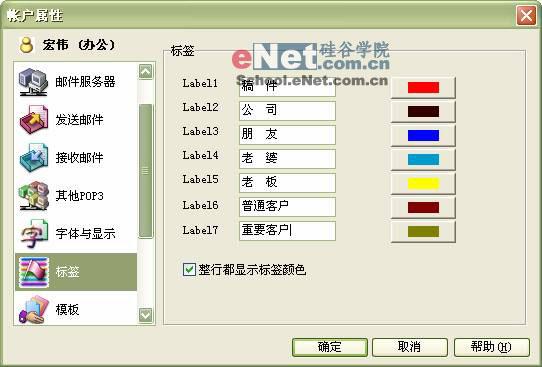Click the Label7 field containing 重要客户
This screenshot has width=542, height=367.
287,230
